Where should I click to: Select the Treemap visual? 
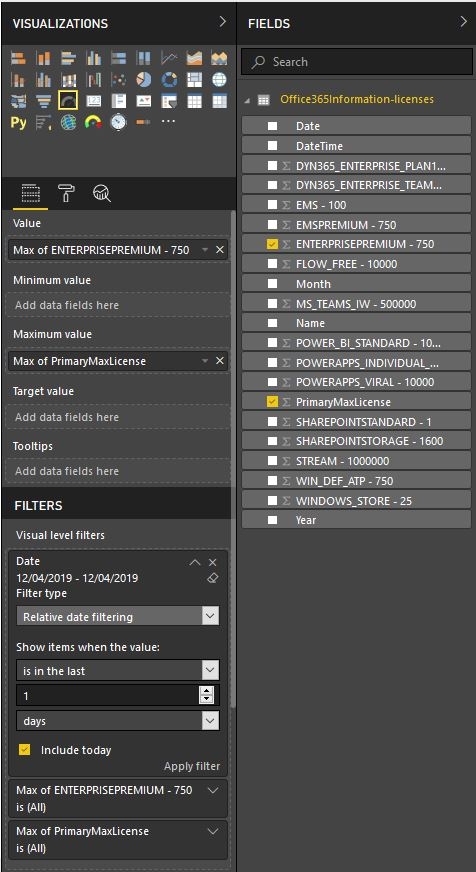coord(194,80)
